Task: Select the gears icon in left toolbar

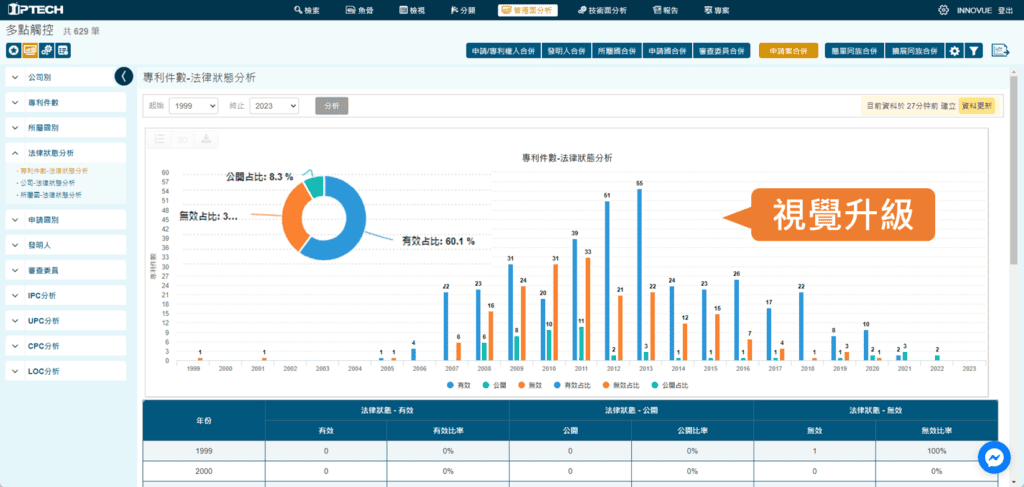Action: (47, 50)
